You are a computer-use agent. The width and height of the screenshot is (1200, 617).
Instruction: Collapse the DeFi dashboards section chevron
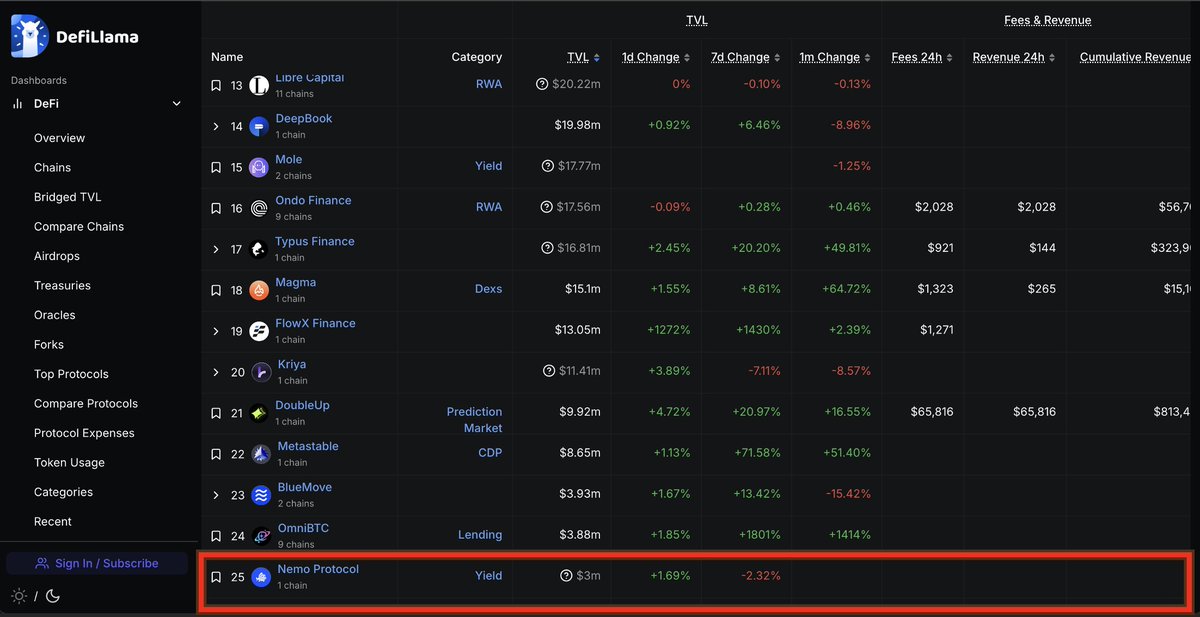click(177, 104)
